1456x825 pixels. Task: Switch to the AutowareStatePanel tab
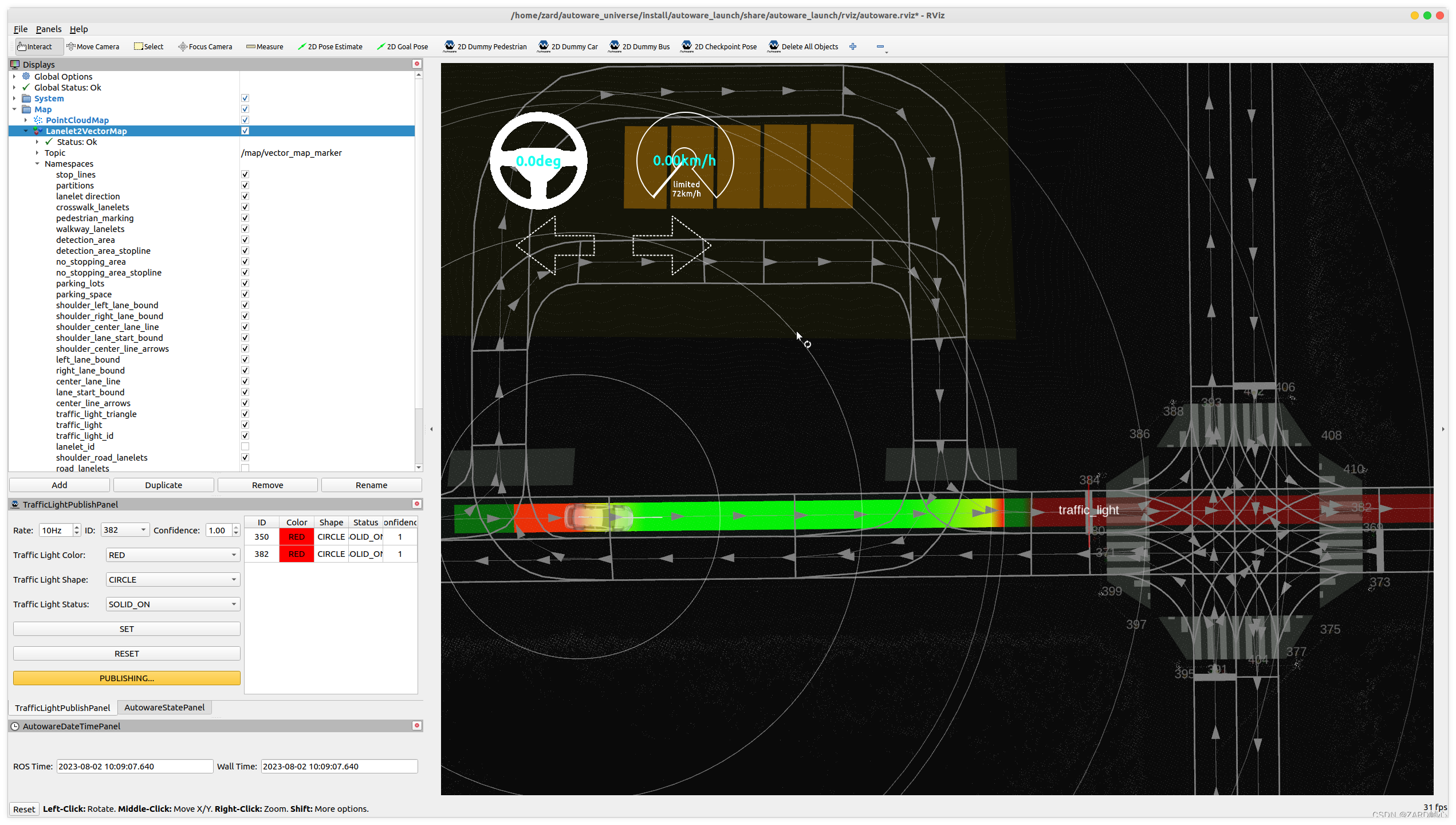(x=164, y=708)
